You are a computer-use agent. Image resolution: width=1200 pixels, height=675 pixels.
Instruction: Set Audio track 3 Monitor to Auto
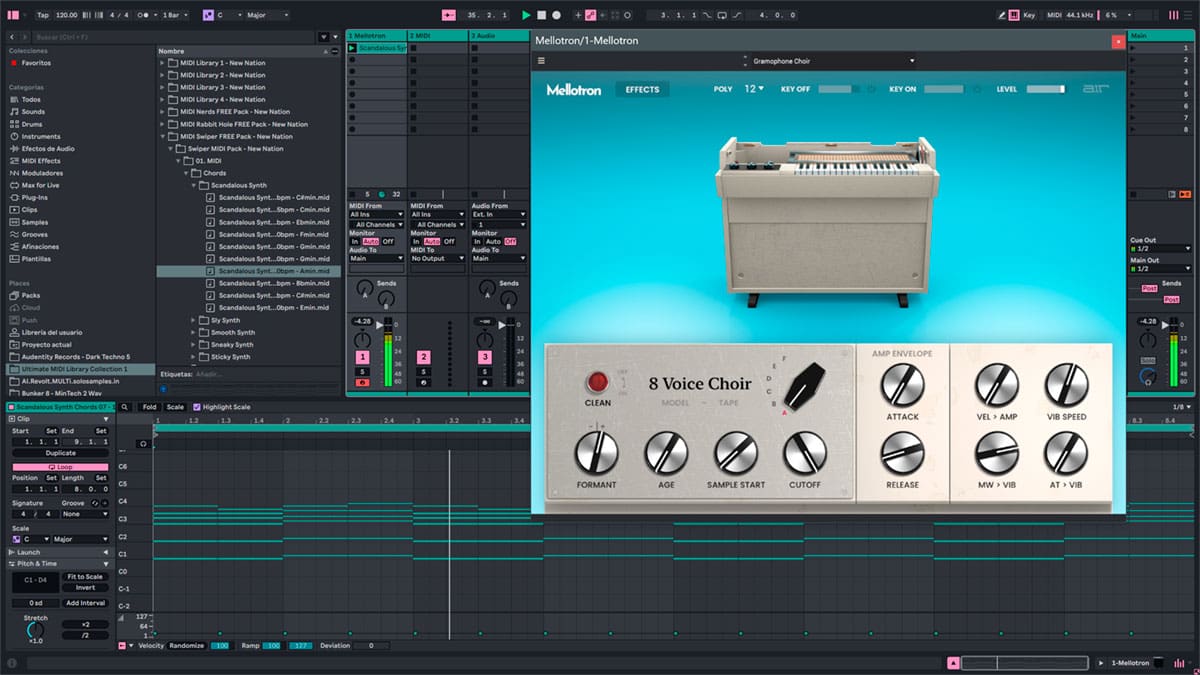tap(493, 241)
